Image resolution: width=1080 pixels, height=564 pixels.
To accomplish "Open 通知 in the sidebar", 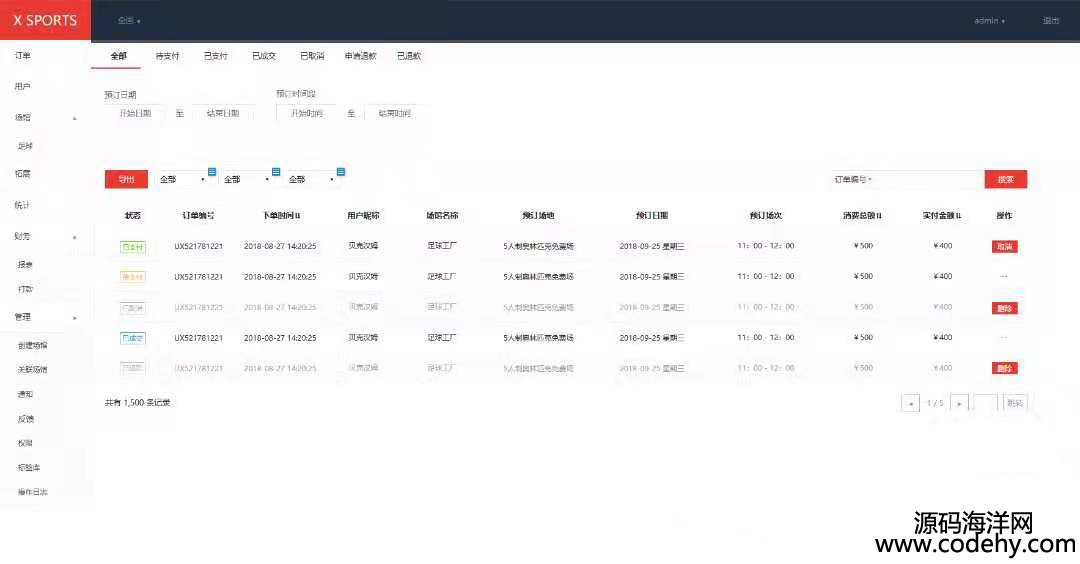I will click(x=25, y=395).
